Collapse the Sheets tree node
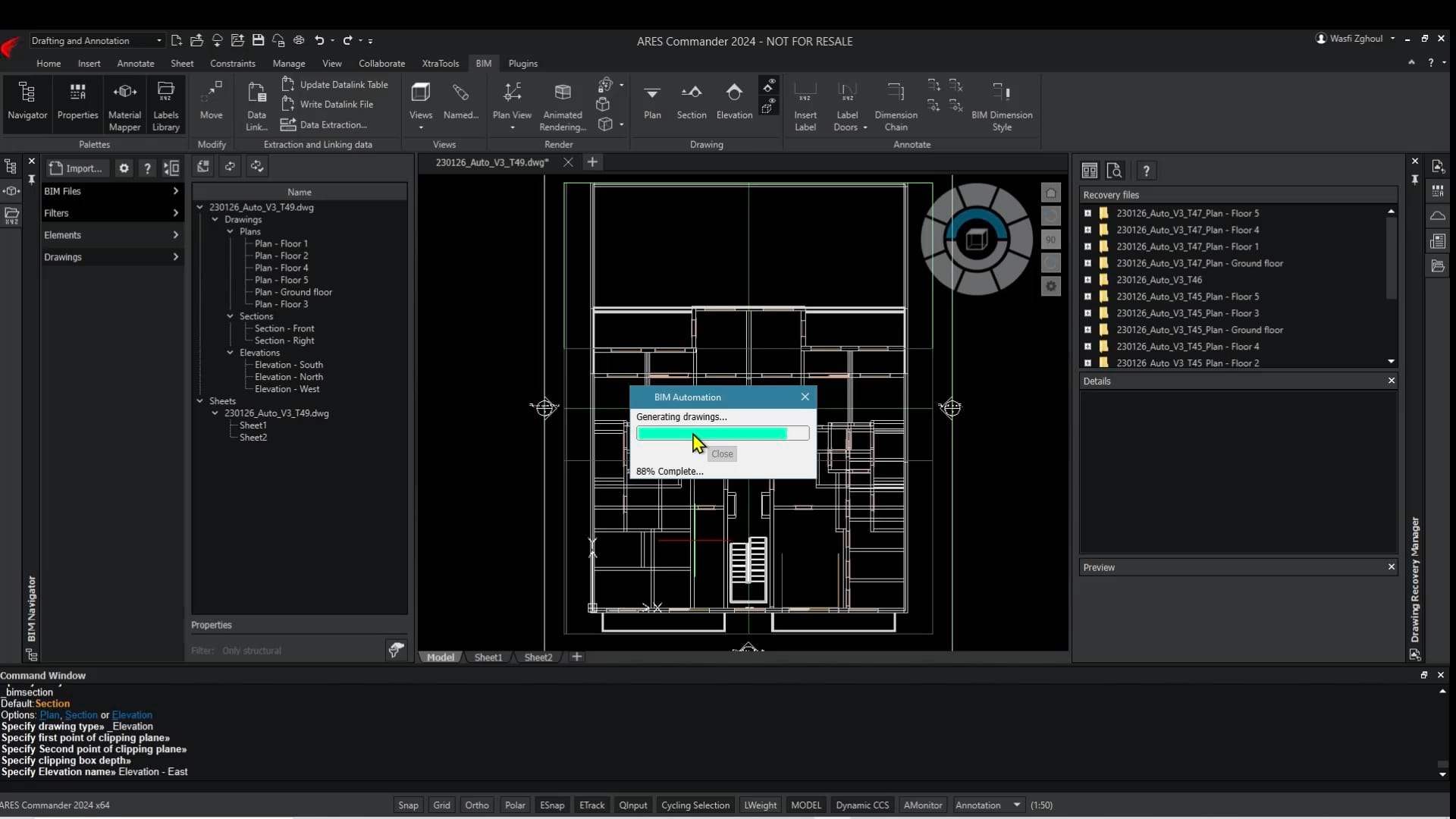 pos(199,401)
